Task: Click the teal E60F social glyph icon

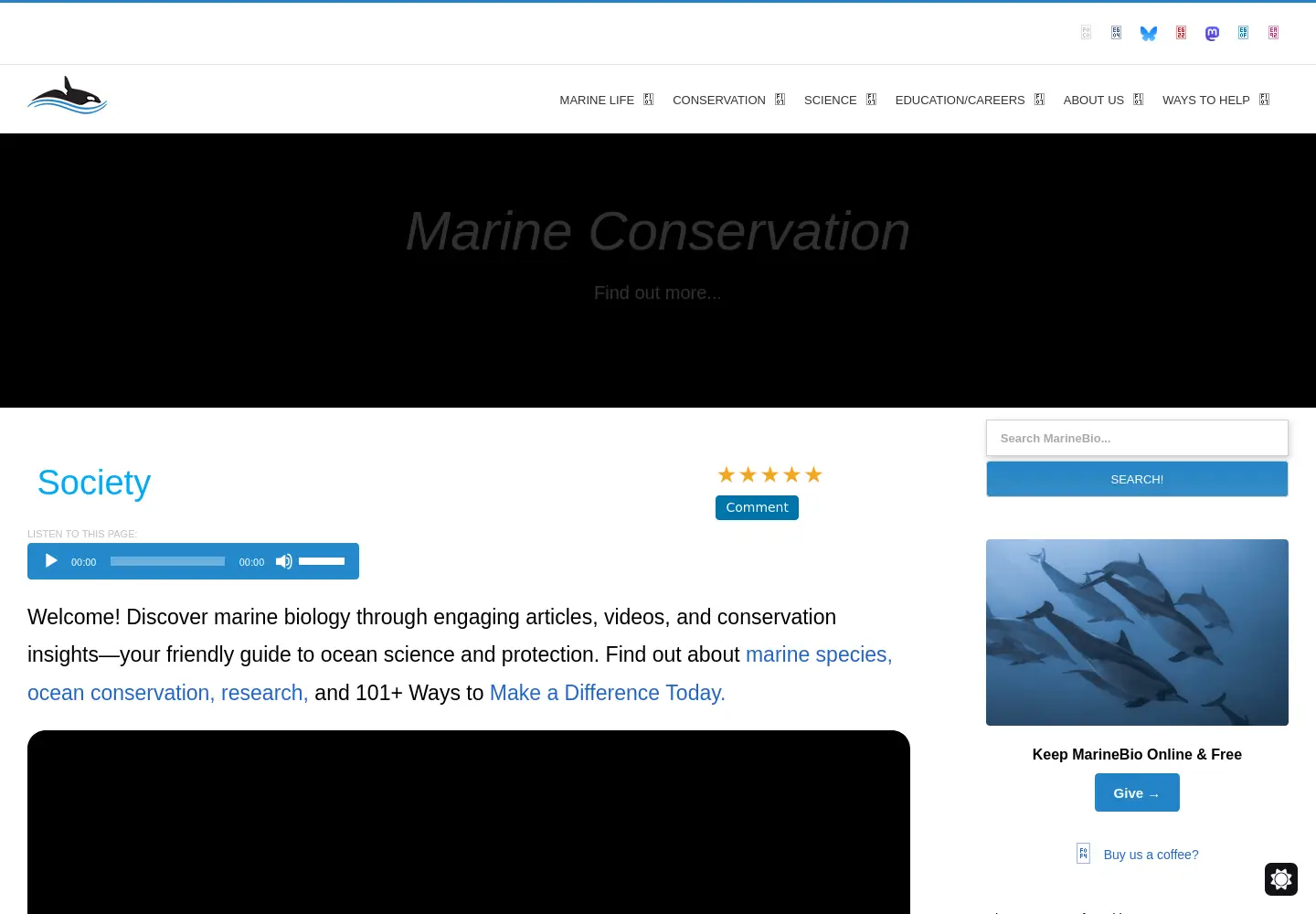Action: coord(1243,32)
